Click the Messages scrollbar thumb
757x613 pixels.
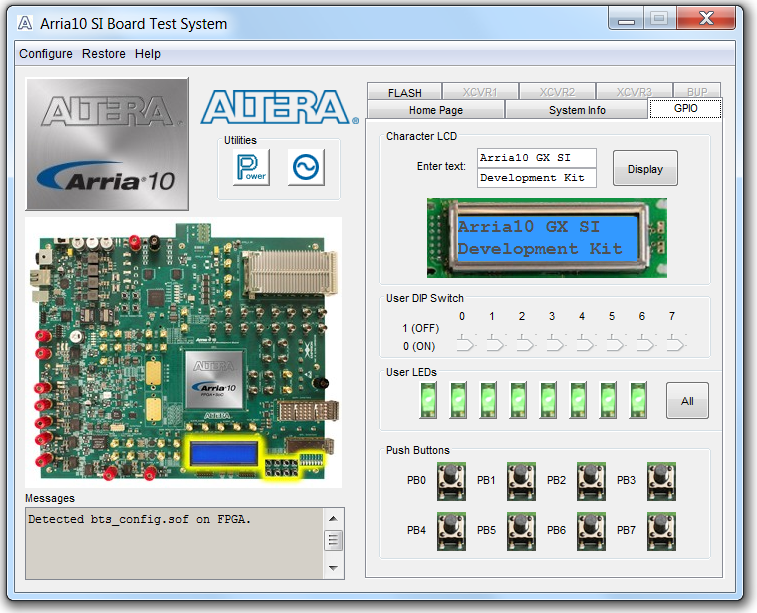(334, 540)
